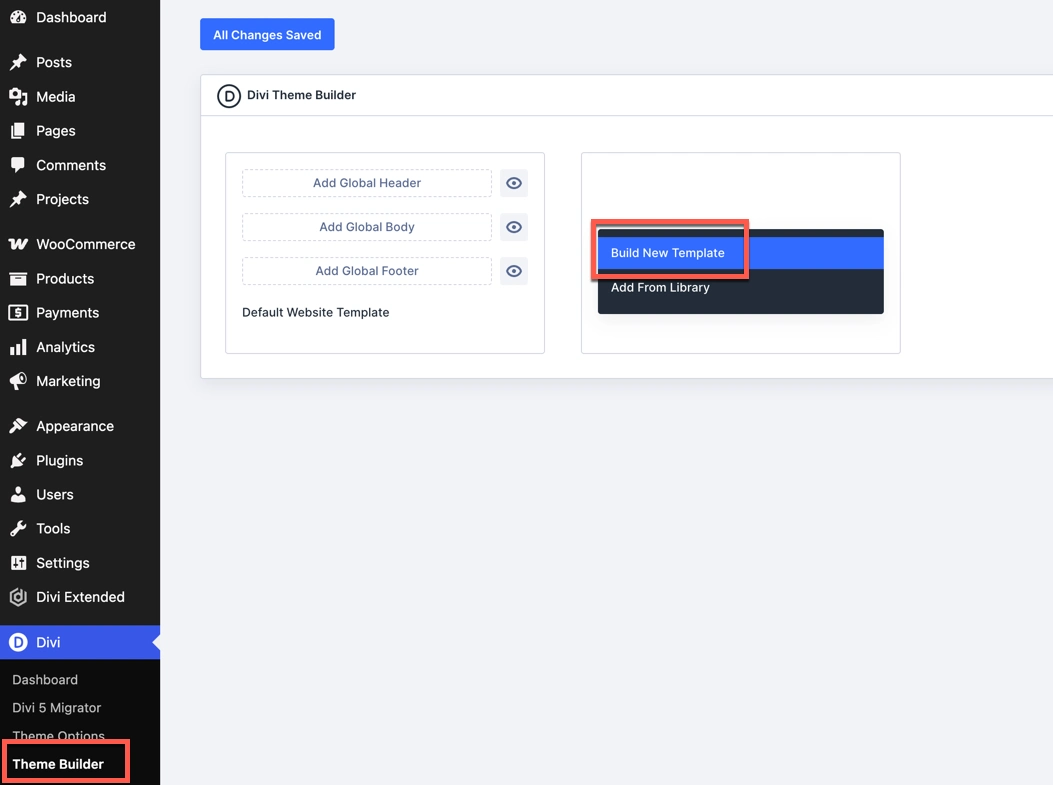This screenshot has height=785, width=1053.
Task: Open Marketing menu item
Action: point(80,381)
